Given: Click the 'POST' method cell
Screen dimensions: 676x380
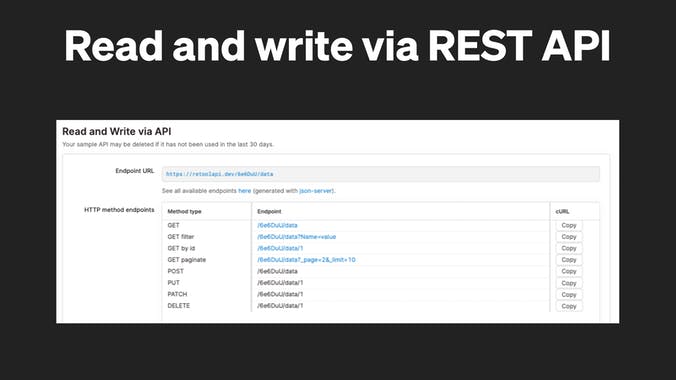Looking at the screenshot, I should 175,271.
